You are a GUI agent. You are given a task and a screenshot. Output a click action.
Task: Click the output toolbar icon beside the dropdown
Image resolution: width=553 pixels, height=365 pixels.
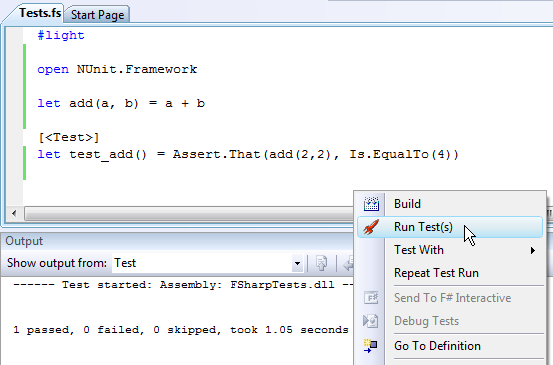(x=321, y=263)
